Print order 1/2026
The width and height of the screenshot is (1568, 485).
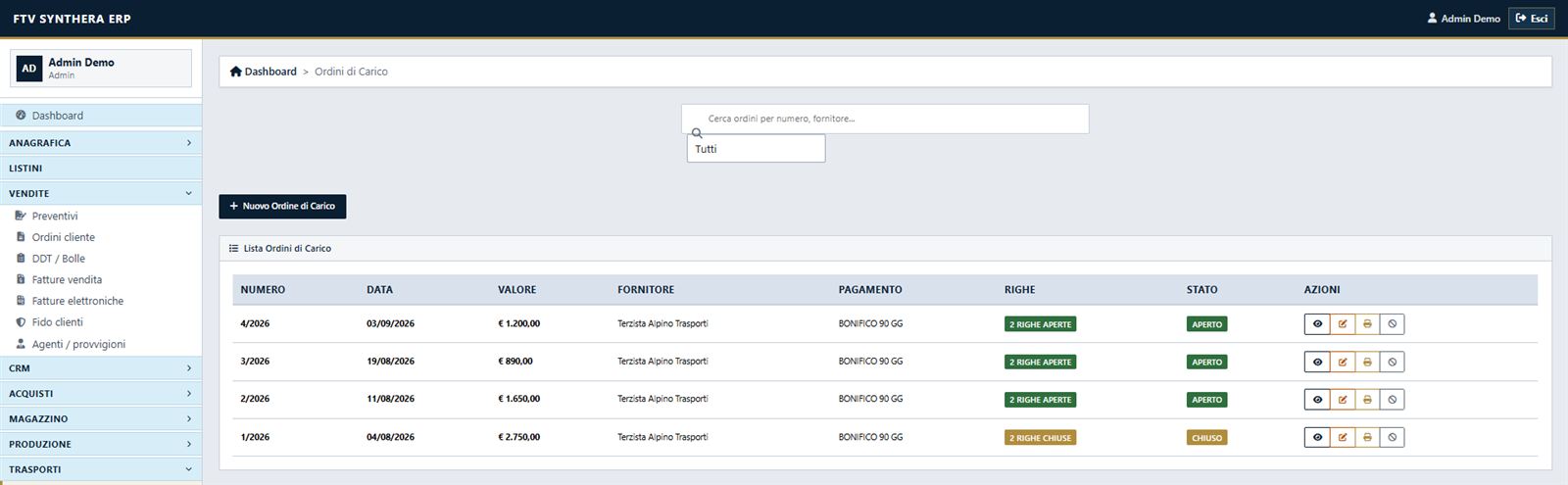pos(1367,437)
